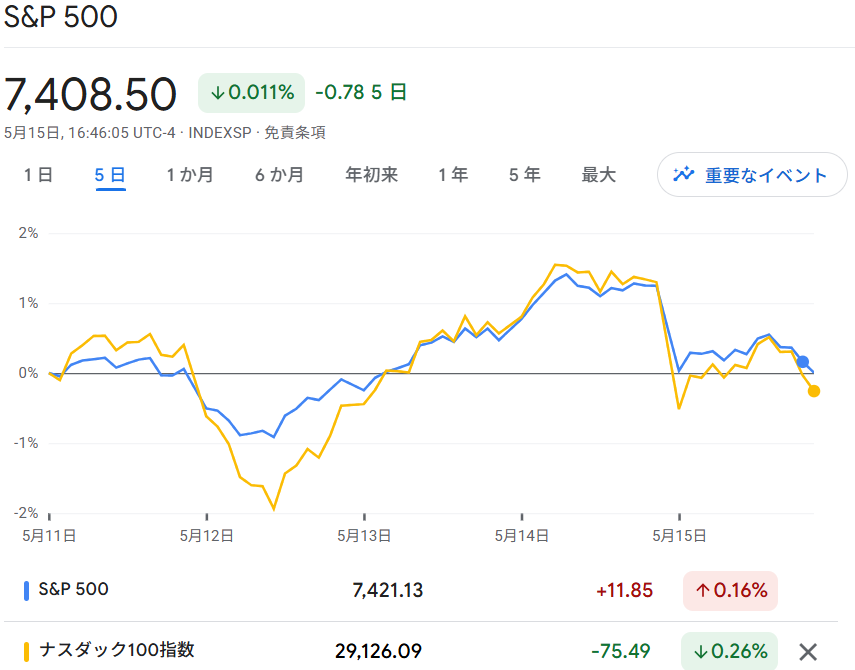Viewport: 855px width, 670px height.
Task: Click the yellow ナスダック100指数 legend swatch
Action: click(x=26, y=652)
